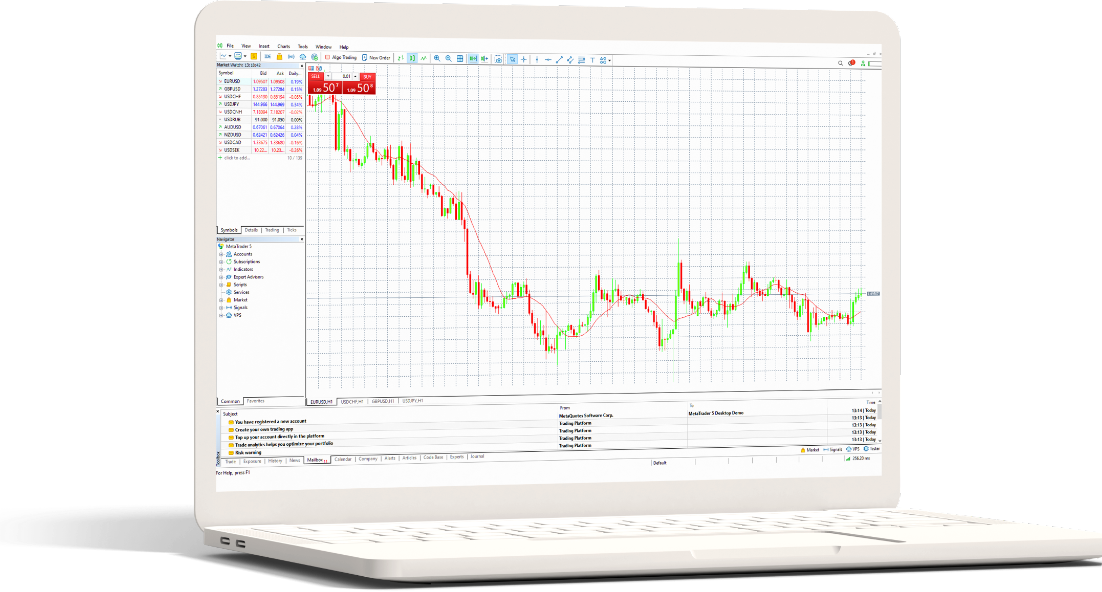Select the cursor arrow tool
The image size is (1102, 592).
coord(512,59)
